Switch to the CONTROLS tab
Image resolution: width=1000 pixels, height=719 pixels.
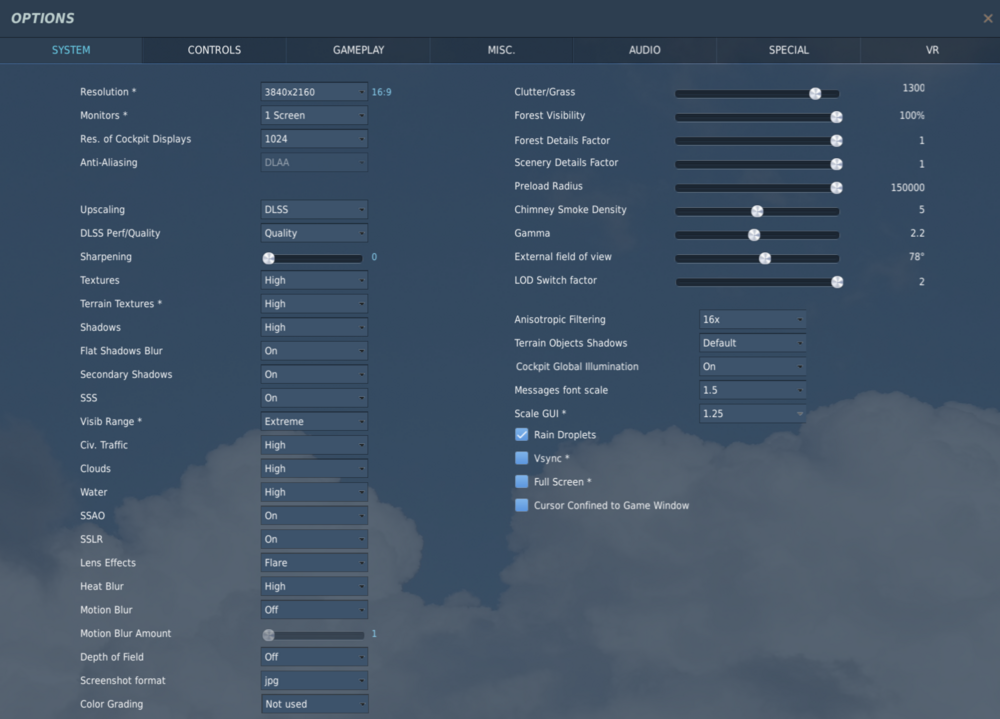click(214, 50)
